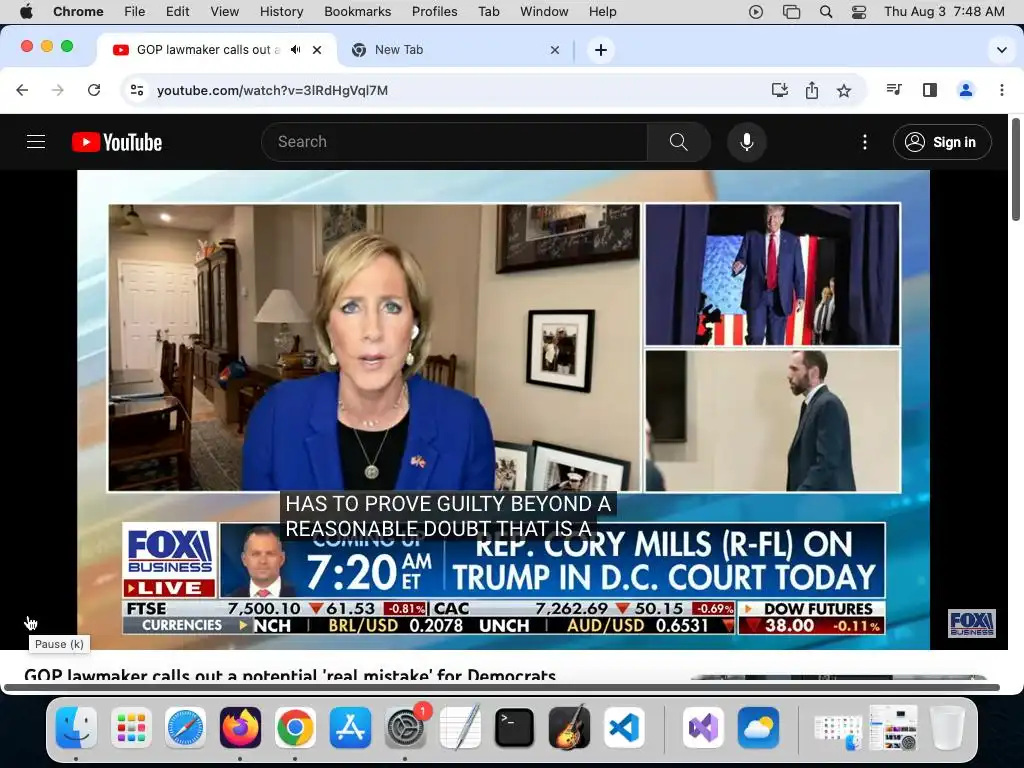Open the Apple menu
The image size is (1024, 768).
click(26, 11)
